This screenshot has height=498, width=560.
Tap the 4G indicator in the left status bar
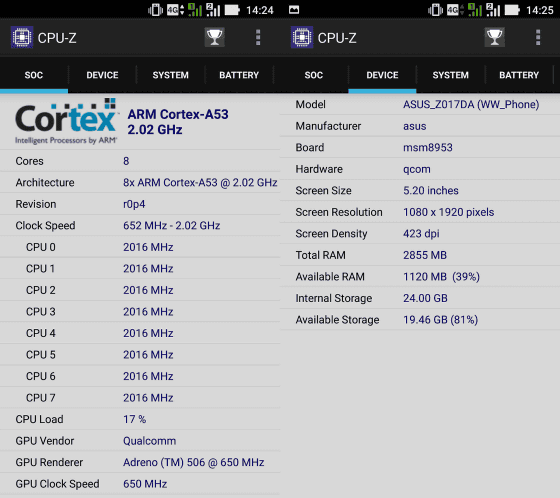[175, 10]
